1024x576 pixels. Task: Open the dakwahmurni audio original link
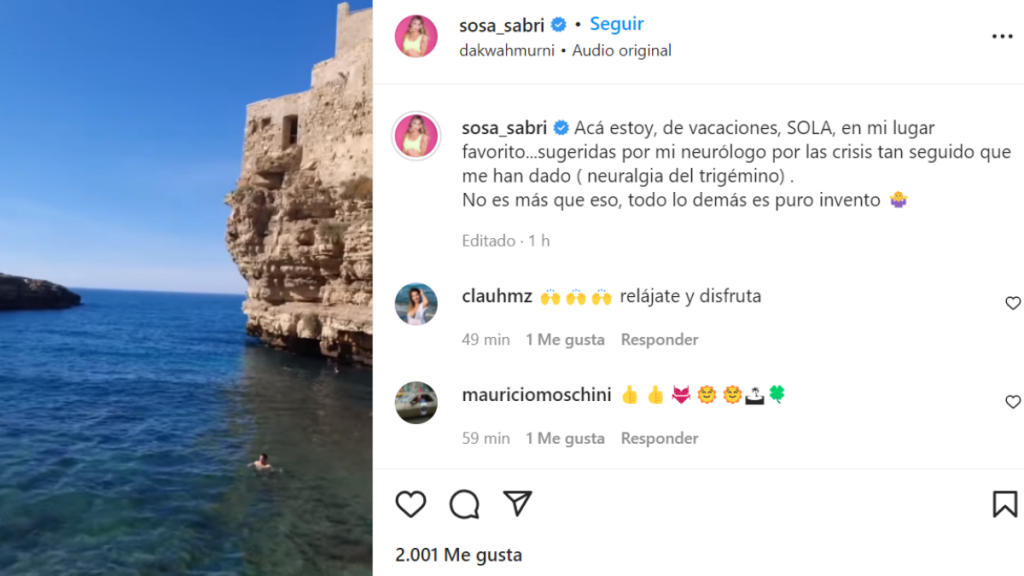(565, 50)
